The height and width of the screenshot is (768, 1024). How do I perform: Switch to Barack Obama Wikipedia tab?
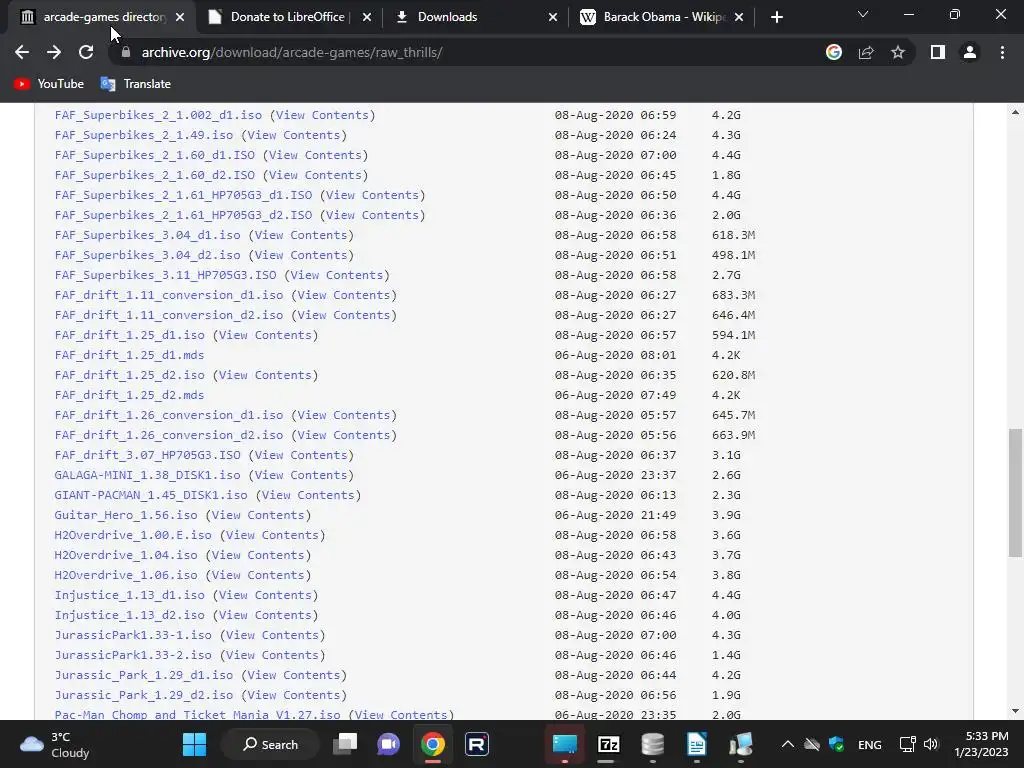coord(664,17)
